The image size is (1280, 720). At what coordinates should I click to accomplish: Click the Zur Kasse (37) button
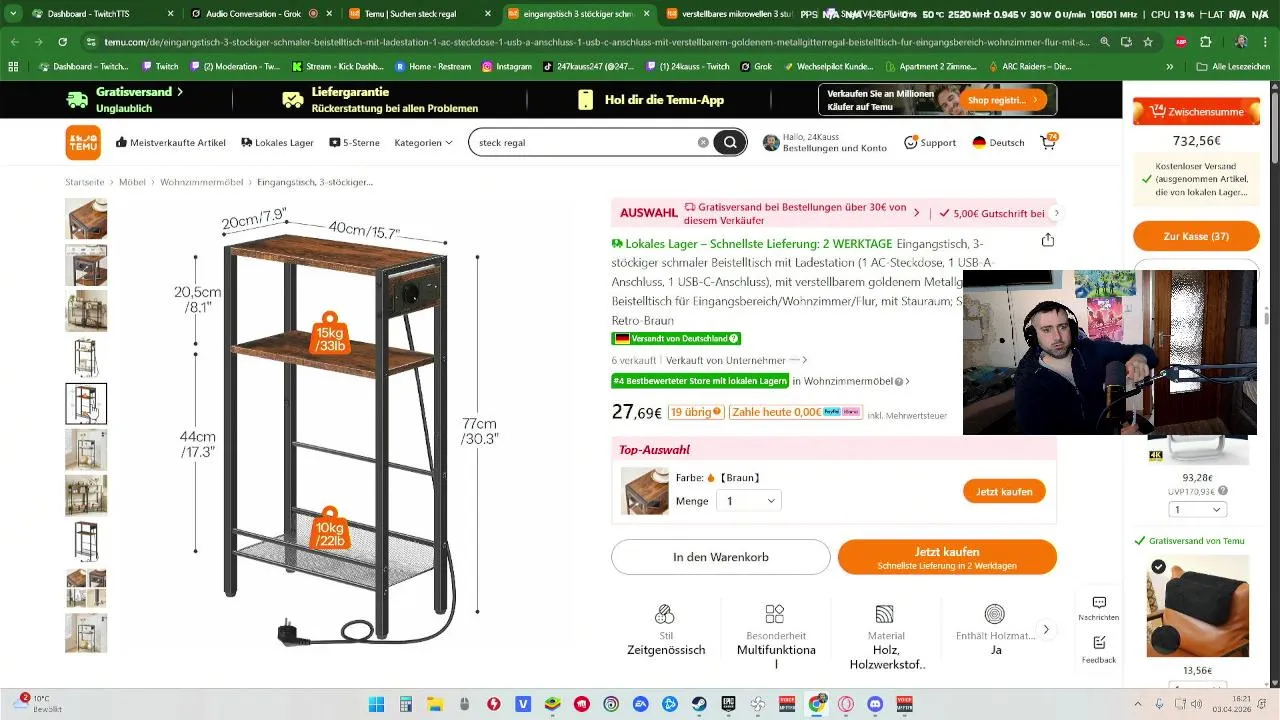pyautogui.click(x=1196, y=236)
